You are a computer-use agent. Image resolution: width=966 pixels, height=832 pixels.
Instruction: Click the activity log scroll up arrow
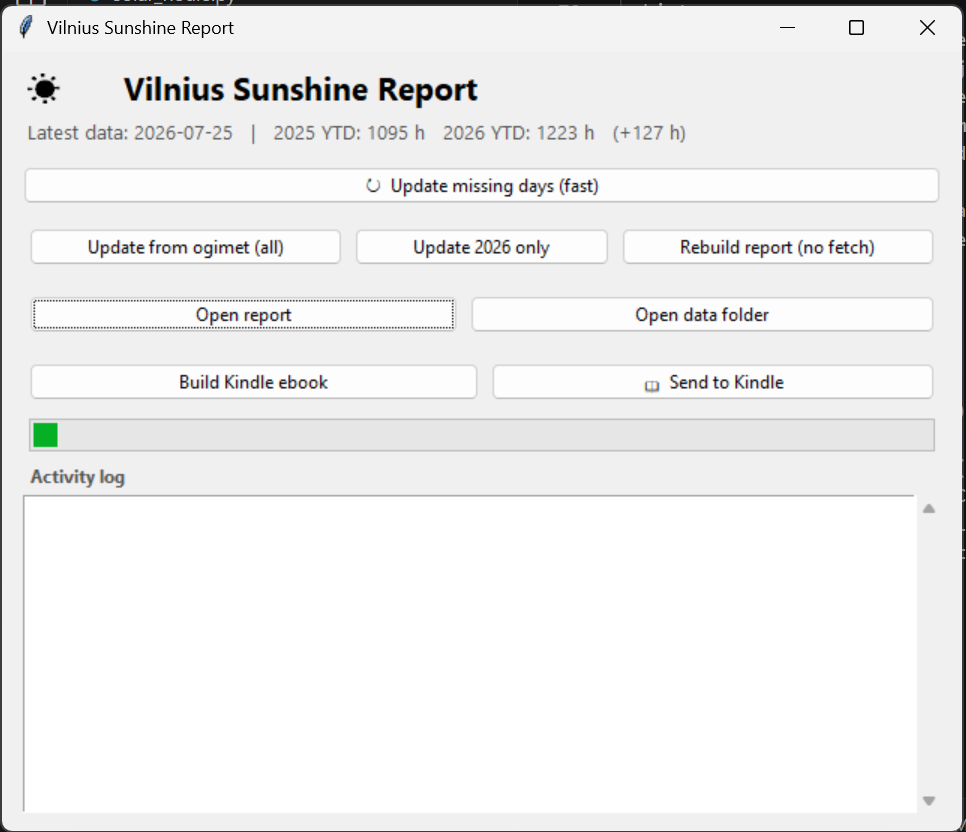coord(929,508)
